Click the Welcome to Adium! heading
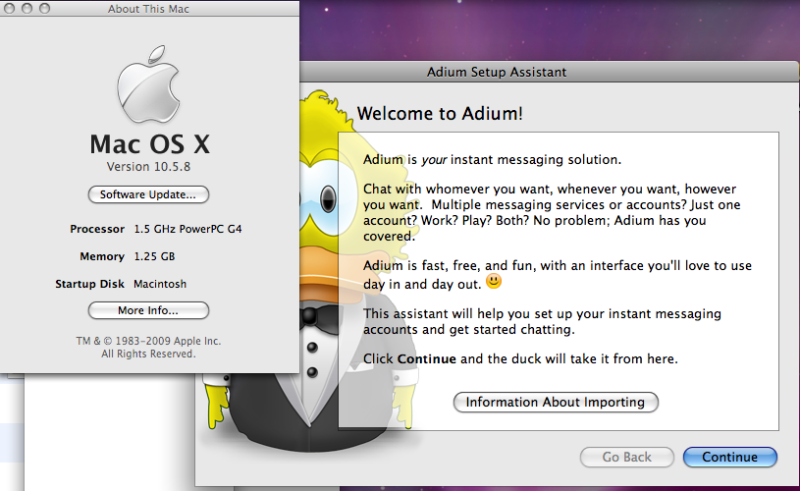The height and width of the screenshot is (491, 800). 440,113
